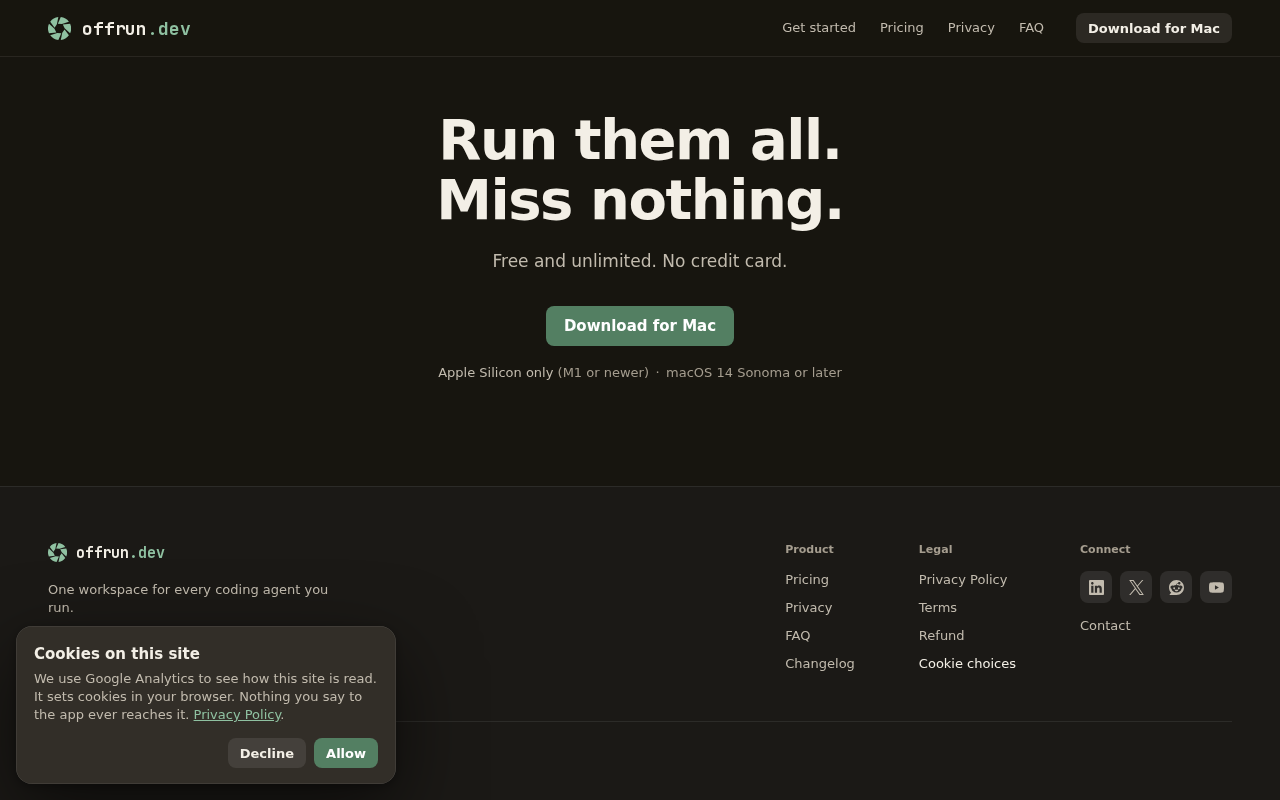Click "macOS 14 Sonoma or later" text
The width and height of the screenshot is (1280, 800).
pyautogui.click(x=754, y=372)
